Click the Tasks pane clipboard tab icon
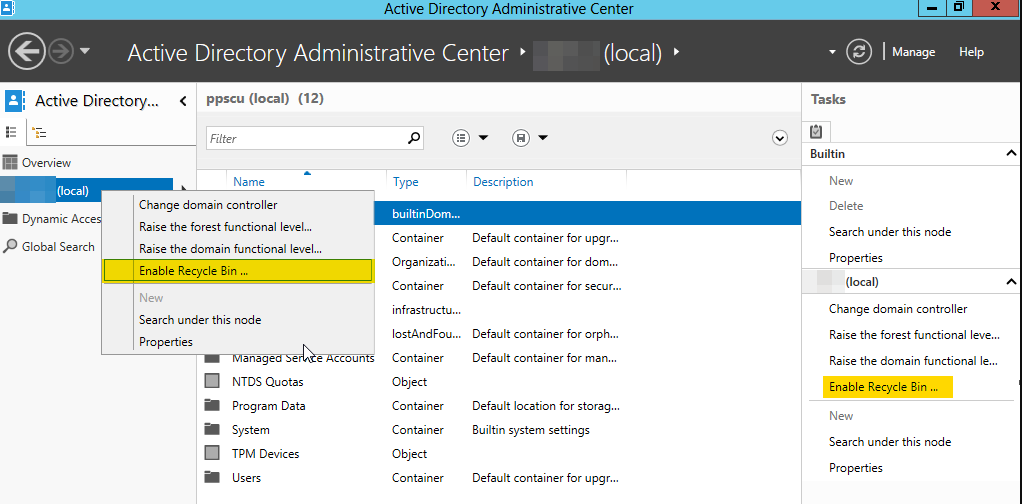 816,132
